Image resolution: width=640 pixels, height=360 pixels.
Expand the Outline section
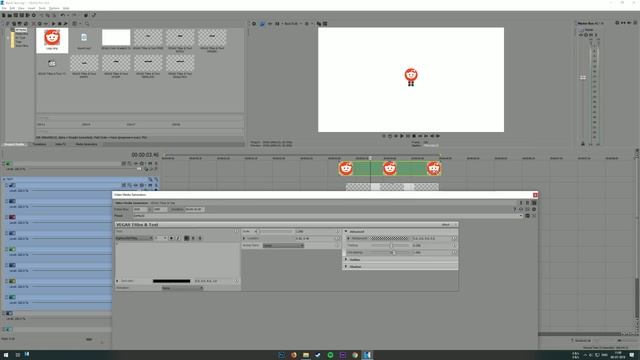coord(347,260)
